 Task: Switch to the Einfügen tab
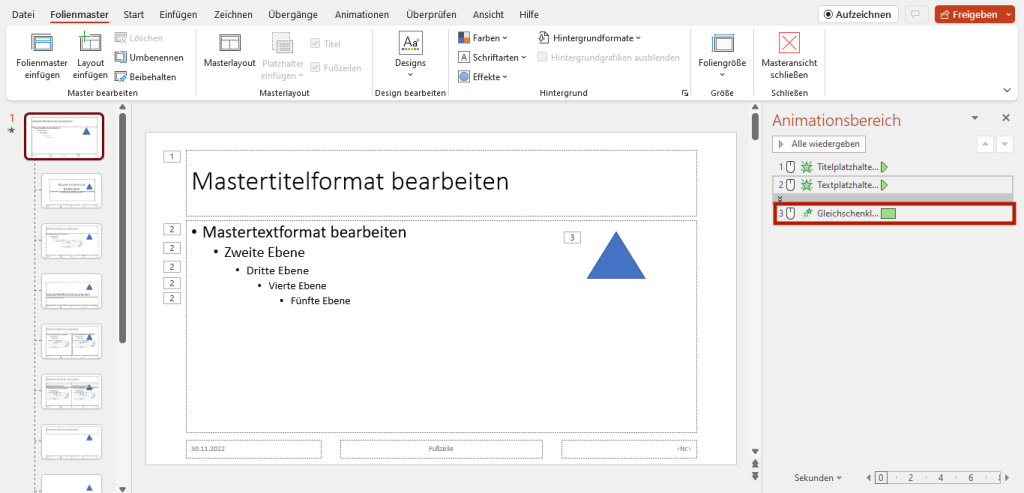point(178,14)
